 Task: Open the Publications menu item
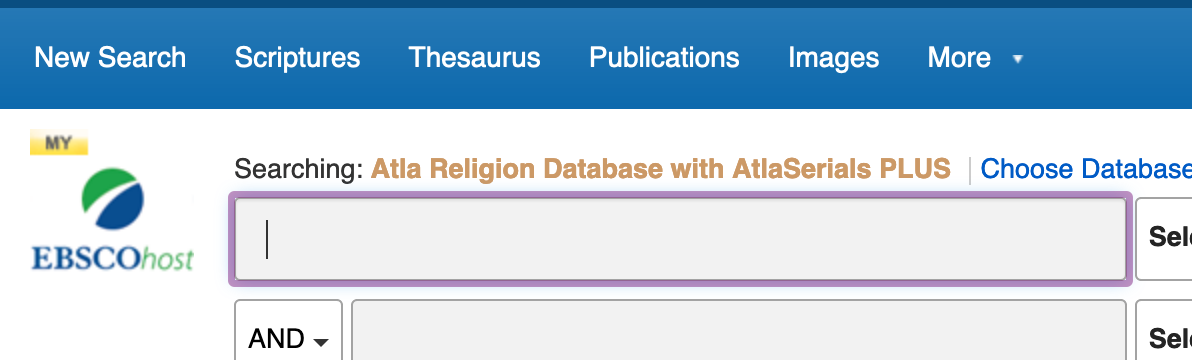pos(664,58)
